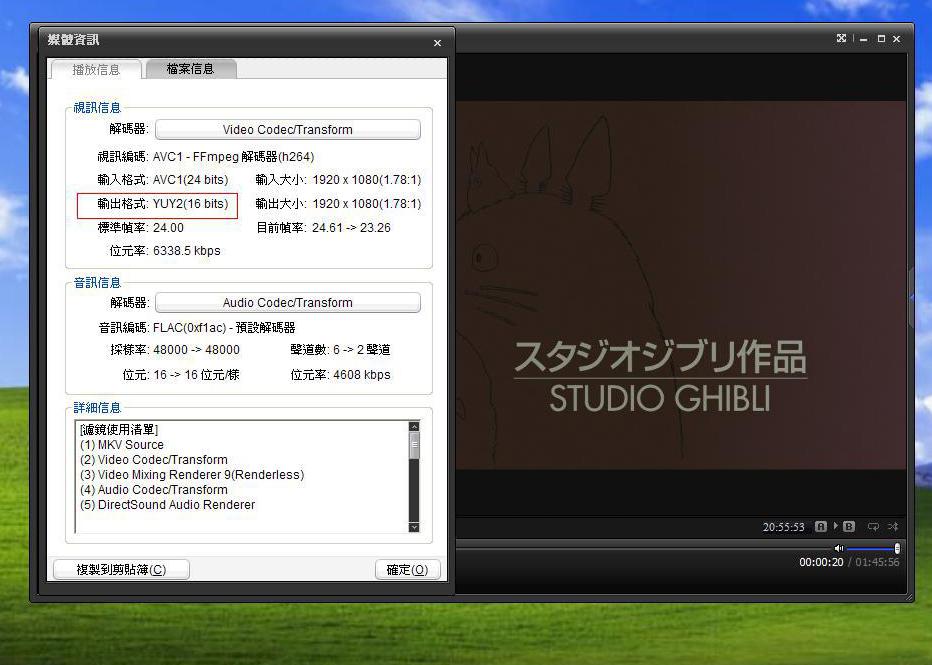The width and height of the screenshot is (932, 665).
Task: Click the "16 -> 16 位元/樣" bit depth value
Action: tap(196, 374)
